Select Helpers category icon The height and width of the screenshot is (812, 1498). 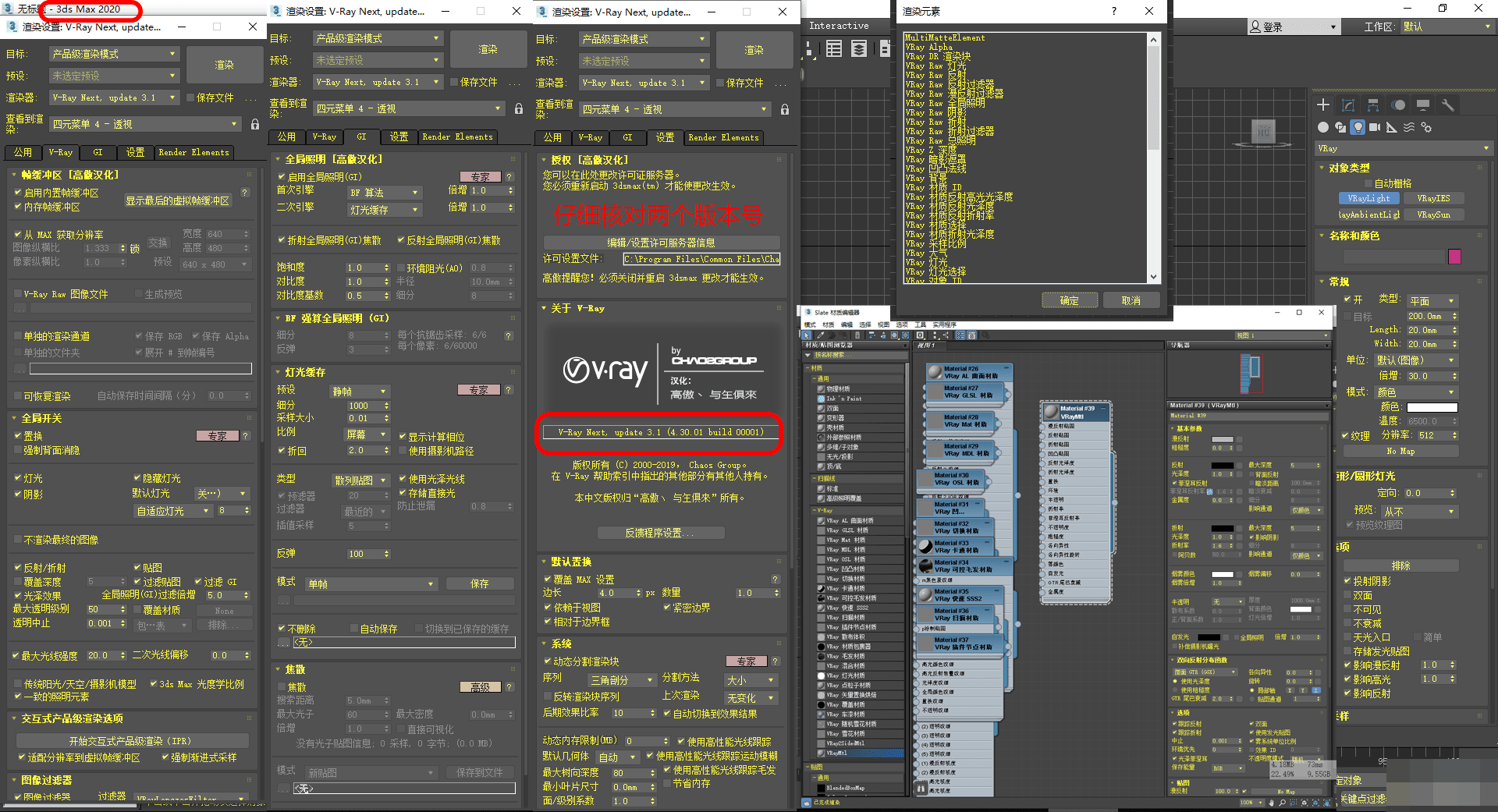pyautogui.click(x=1392, y=127)
